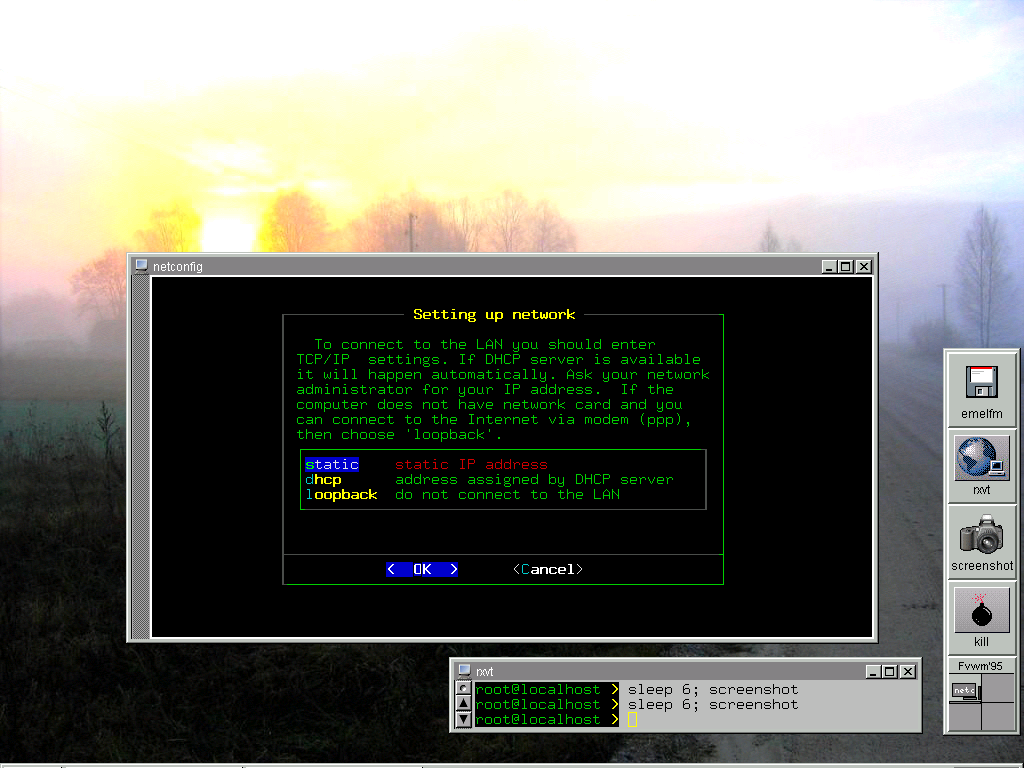Click the 'Setting up network' dialog title

click(494, 315)
